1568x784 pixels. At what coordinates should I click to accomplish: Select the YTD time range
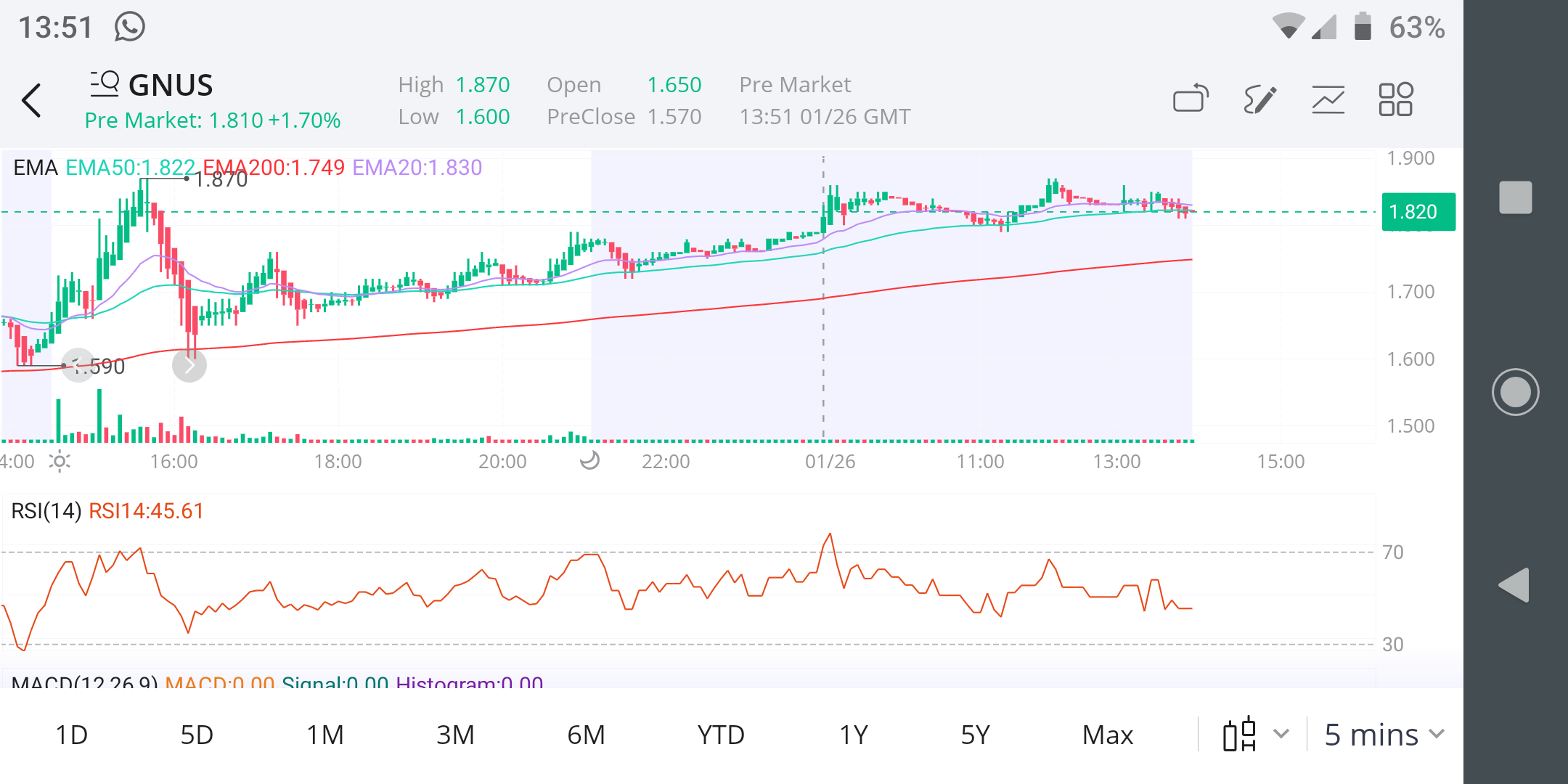tap(720, 735)
